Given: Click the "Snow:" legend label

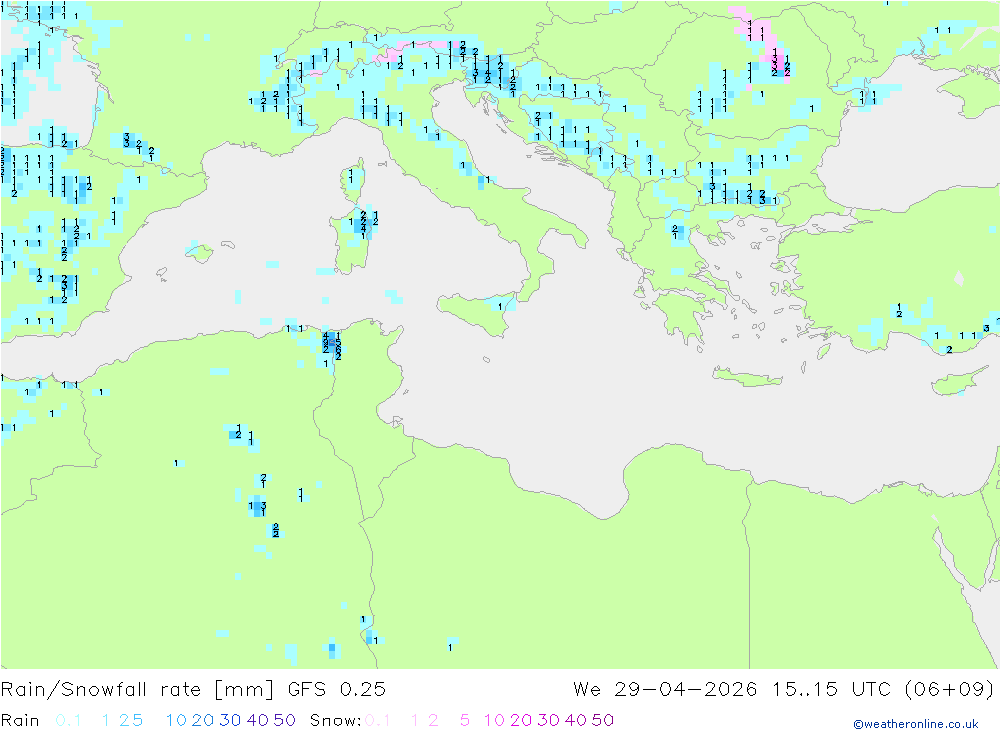Looking at the screenshot, I should 336,720.
